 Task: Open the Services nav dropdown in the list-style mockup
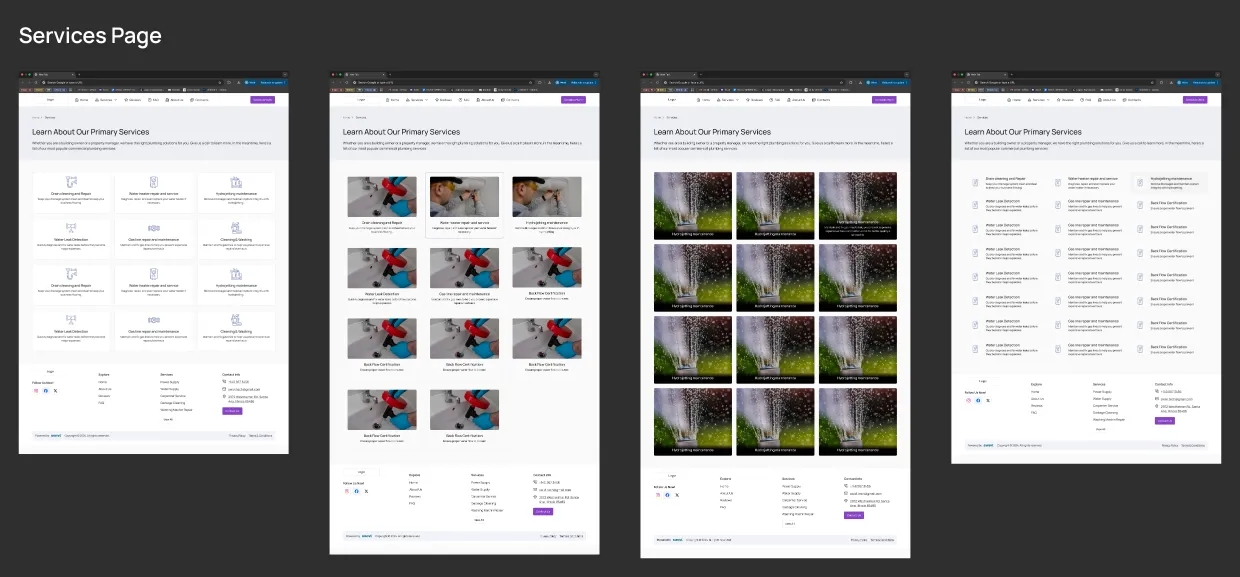click(x=1040, y=100)
